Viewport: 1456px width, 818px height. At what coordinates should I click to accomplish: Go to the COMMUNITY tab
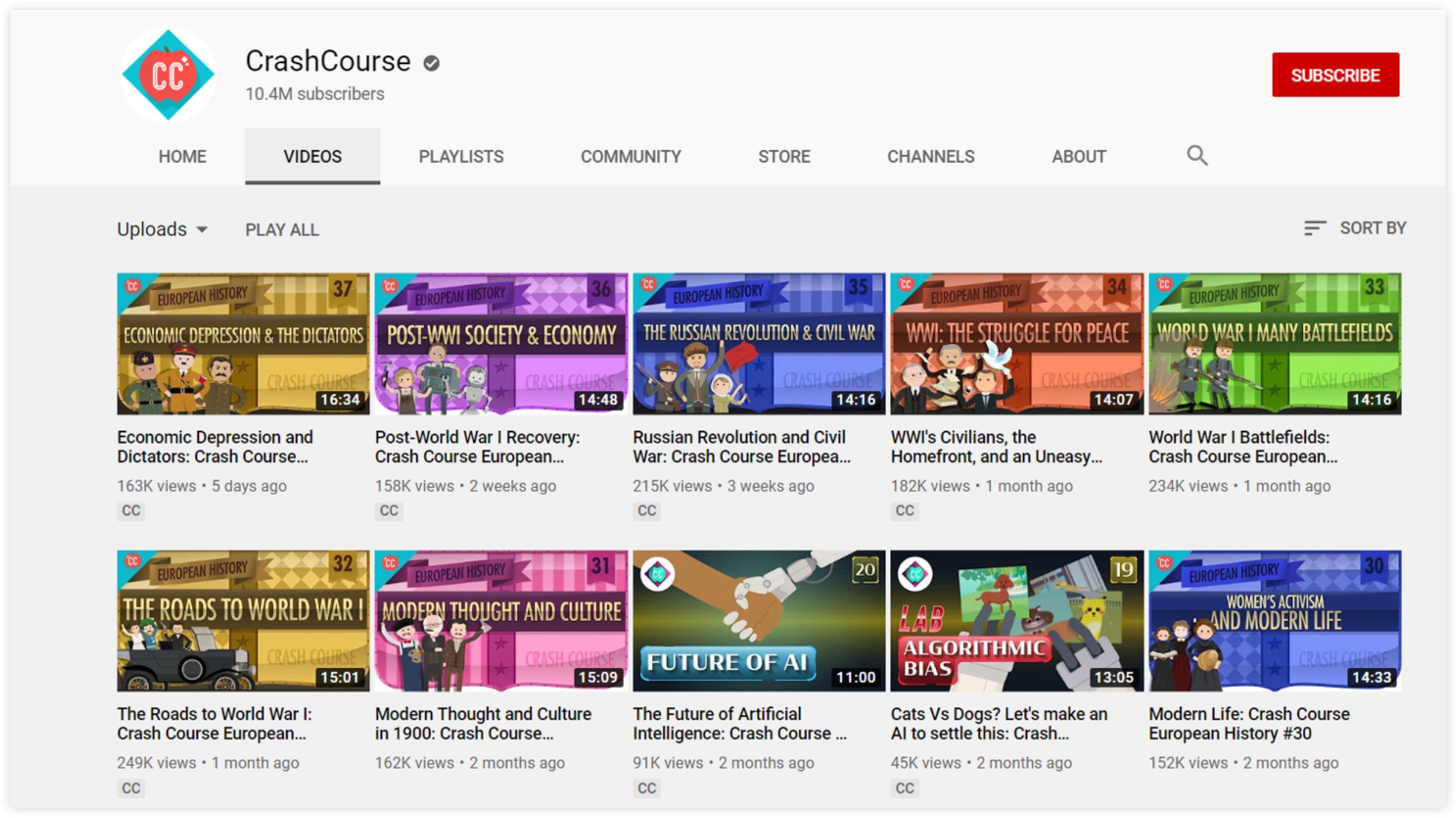[631, 157]
